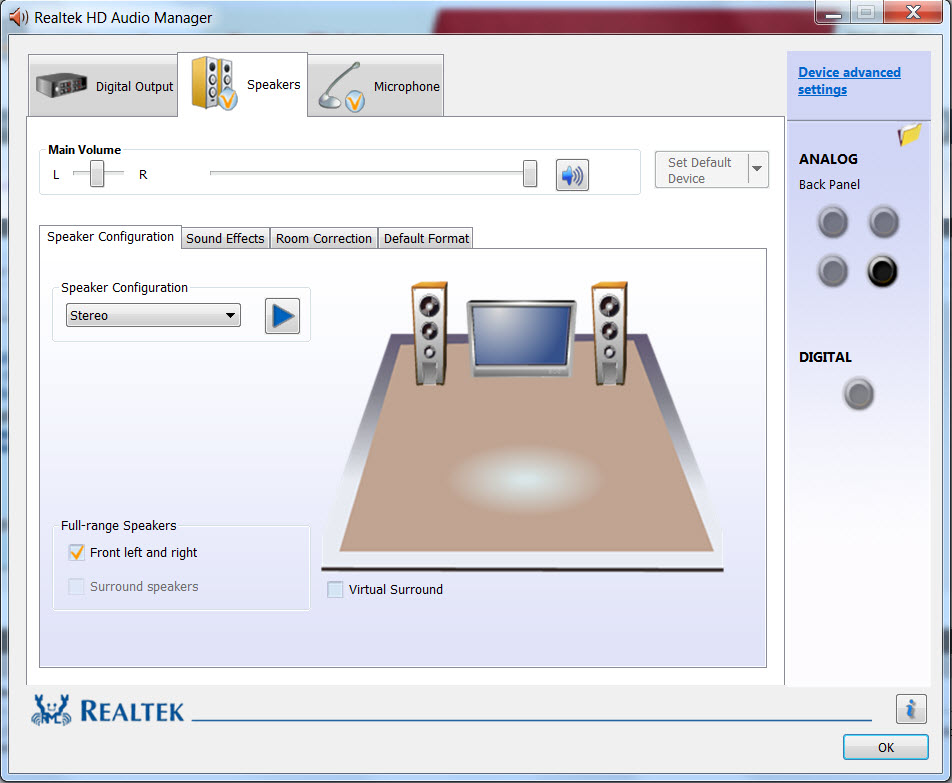This screenshot has width=952, height=783.
Task: Switch to the Digital Output tab
Action: tap(103, 86)
